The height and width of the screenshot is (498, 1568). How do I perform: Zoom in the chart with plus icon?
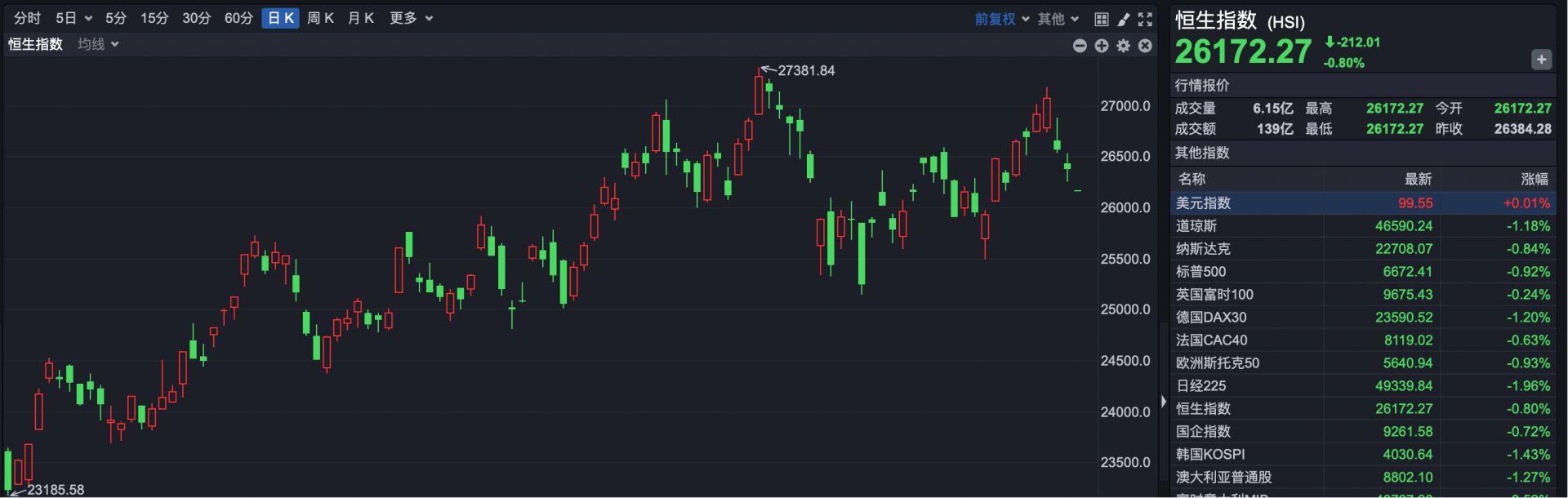[1102, 46]
